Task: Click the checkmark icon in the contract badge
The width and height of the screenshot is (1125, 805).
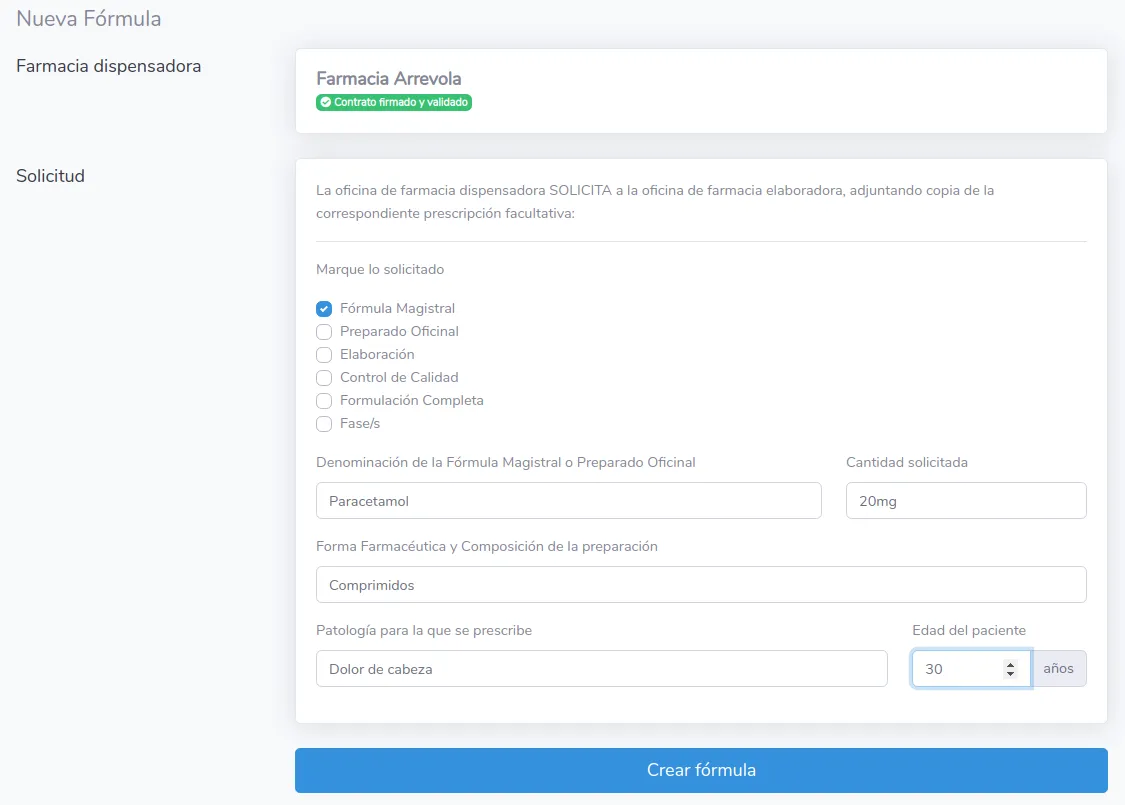Action: [326, 103]
